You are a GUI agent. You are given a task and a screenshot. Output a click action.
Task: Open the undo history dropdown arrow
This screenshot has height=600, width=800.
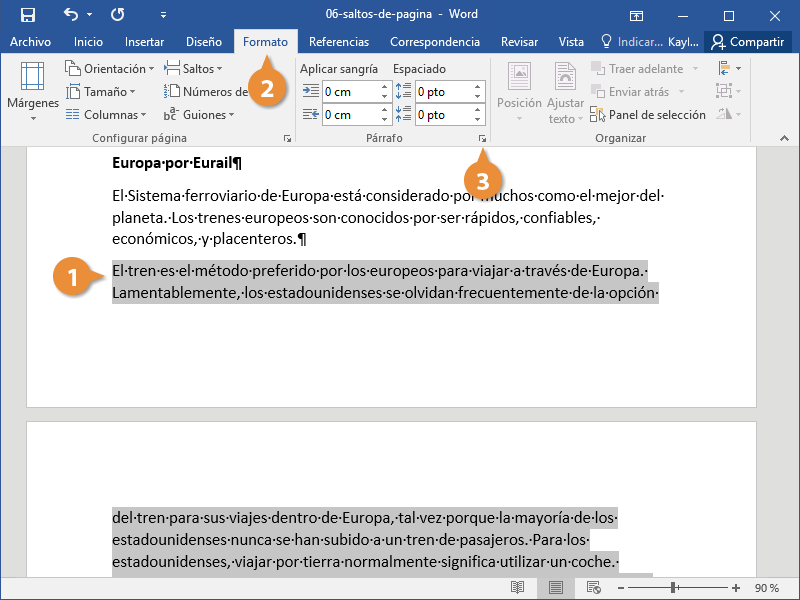point(89,14)
